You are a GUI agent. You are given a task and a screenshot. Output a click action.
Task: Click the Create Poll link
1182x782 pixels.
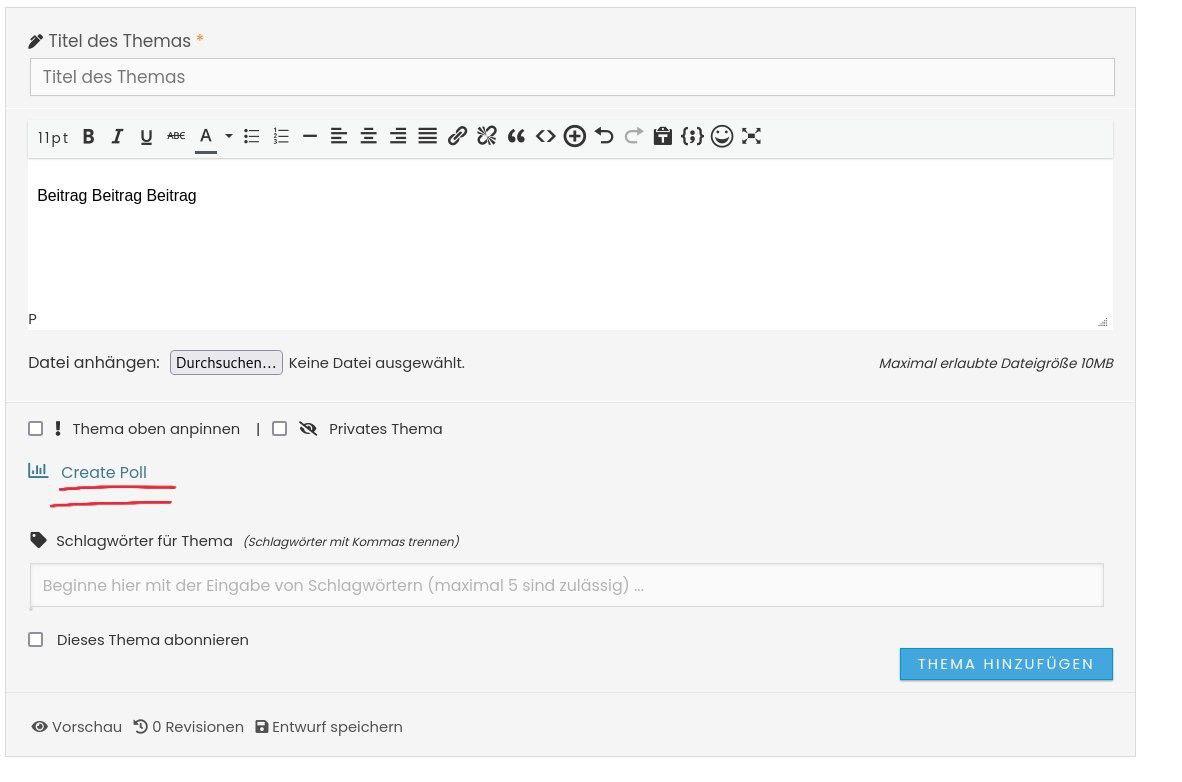coord(104,473)
